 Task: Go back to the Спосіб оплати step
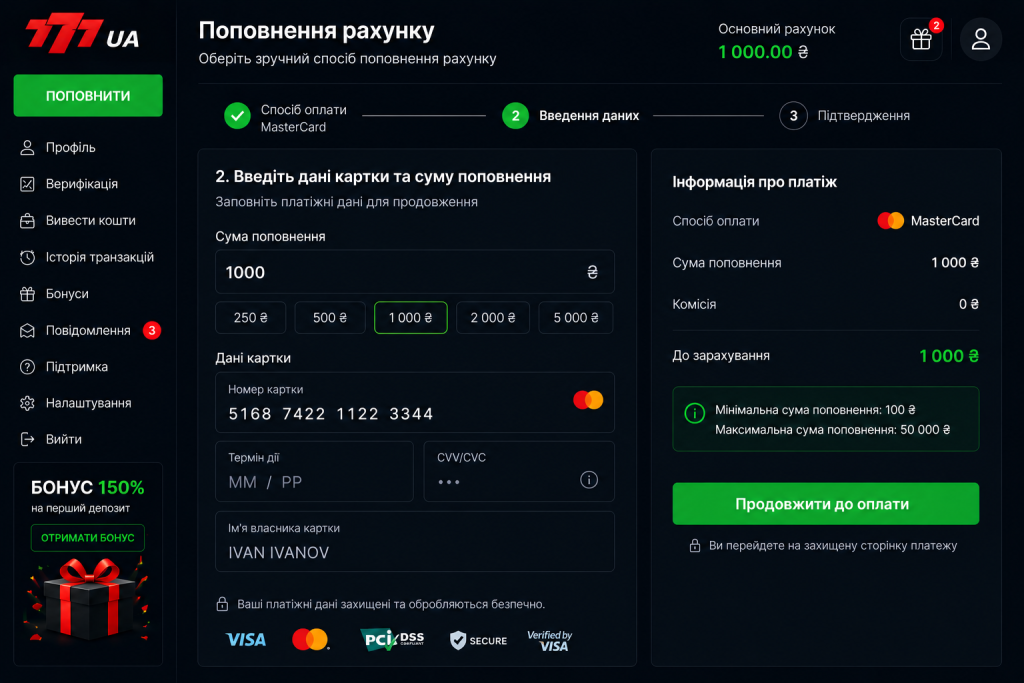(x=285, y=118)
